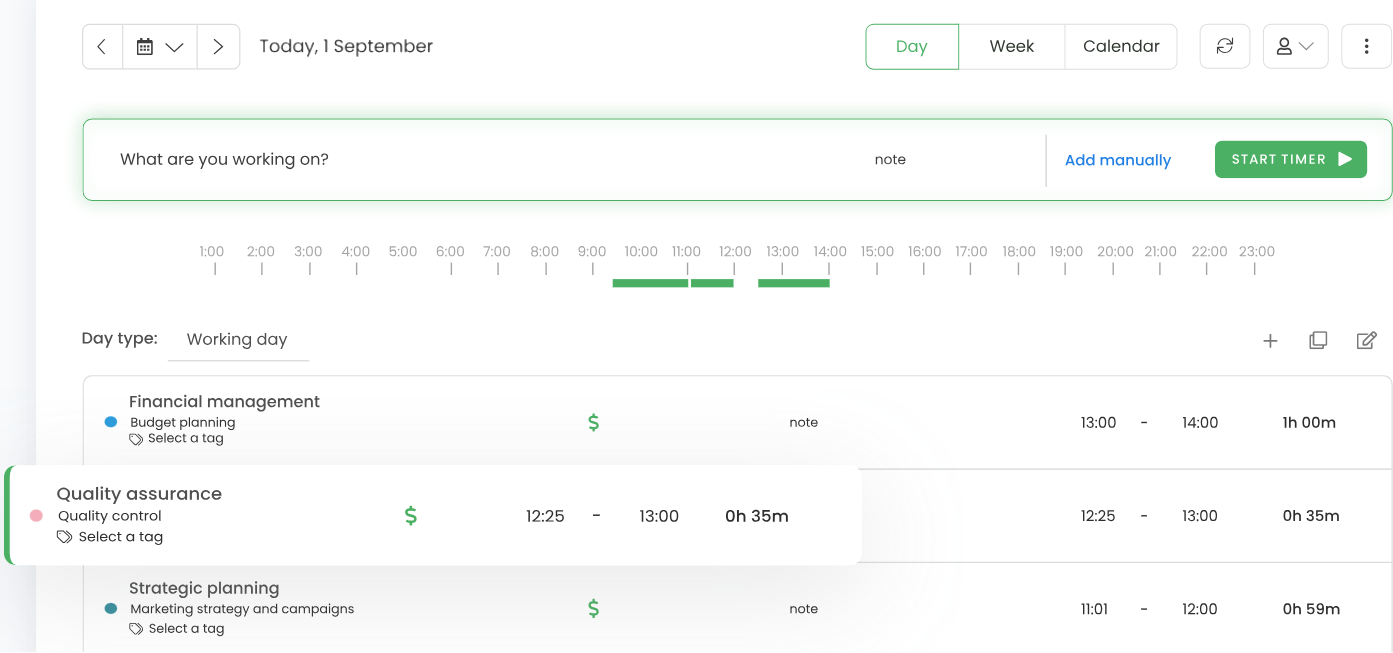Image resolution: width=1393 pixels, height=653 pixels.
Task: Click pink color dot of Quality assurance
Action: coord(37,516)
